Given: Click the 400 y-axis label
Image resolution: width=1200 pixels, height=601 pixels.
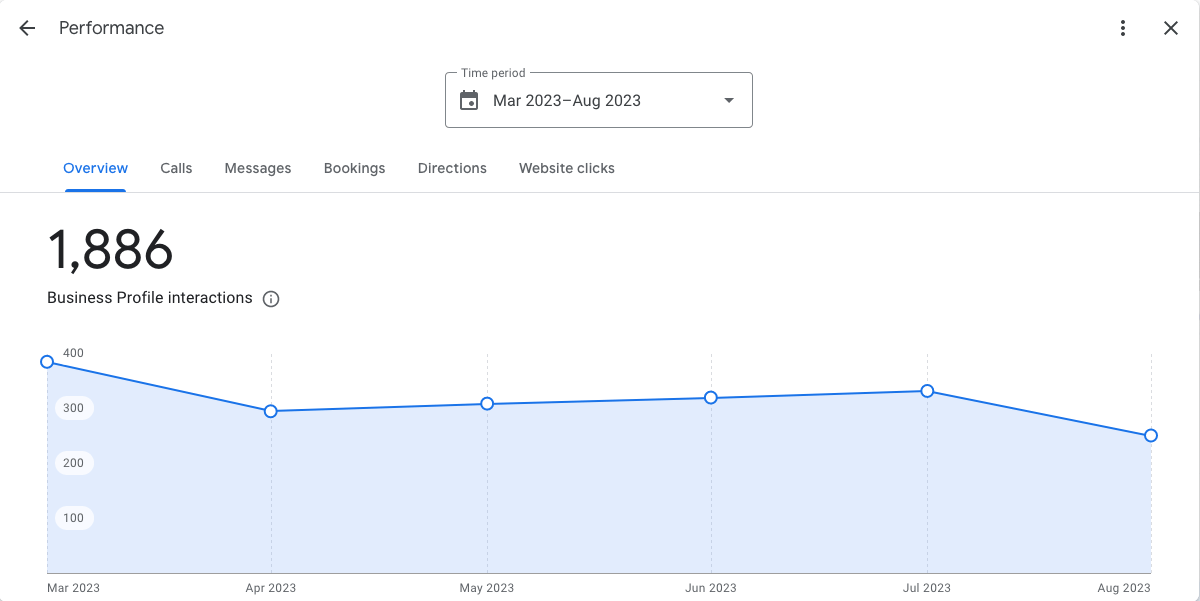Looking at the screenshot, I should (x=74, y=353).
